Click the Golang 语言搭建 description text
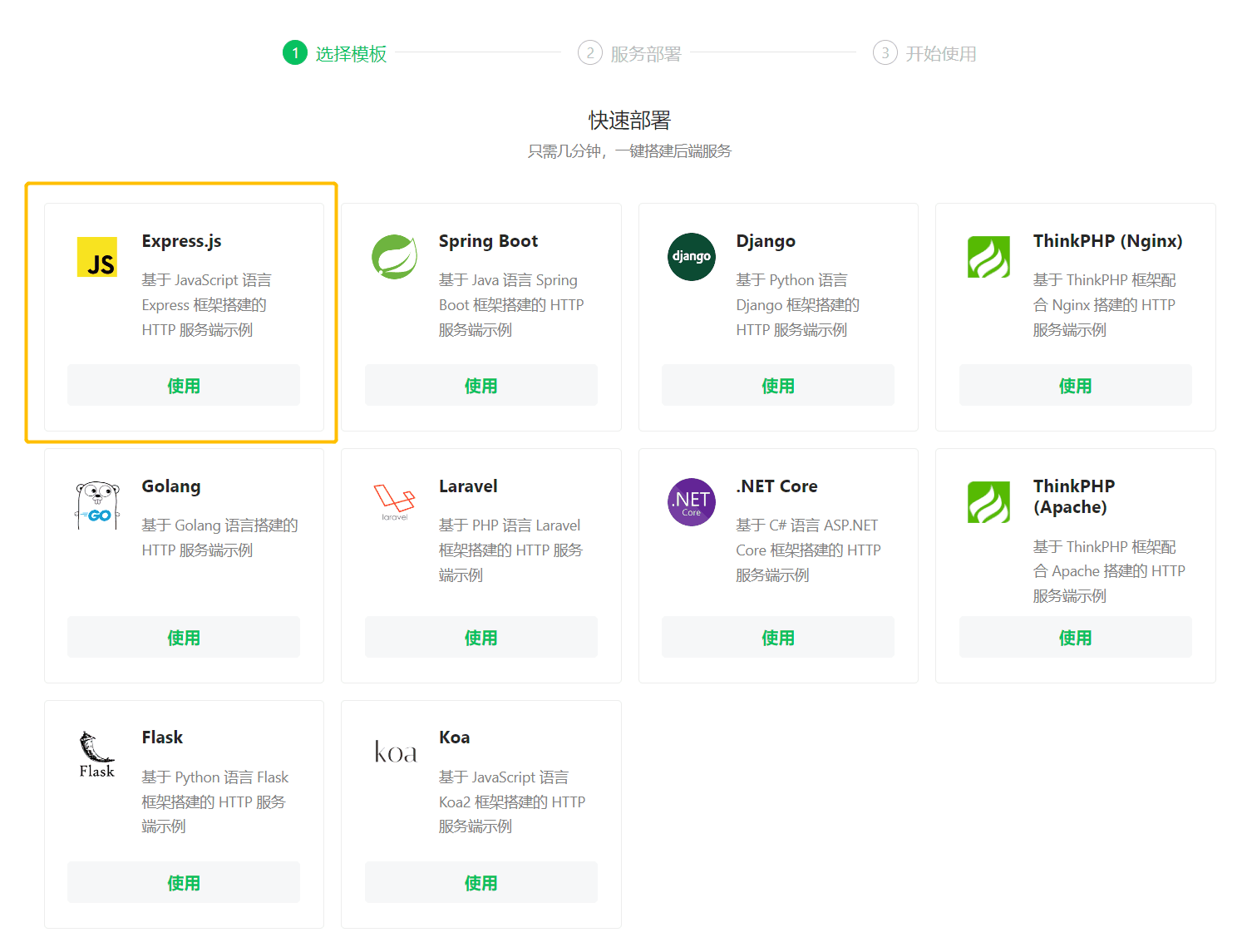Image resolution: width=1247 pixels, height=952 pixels. pos(219,538)
